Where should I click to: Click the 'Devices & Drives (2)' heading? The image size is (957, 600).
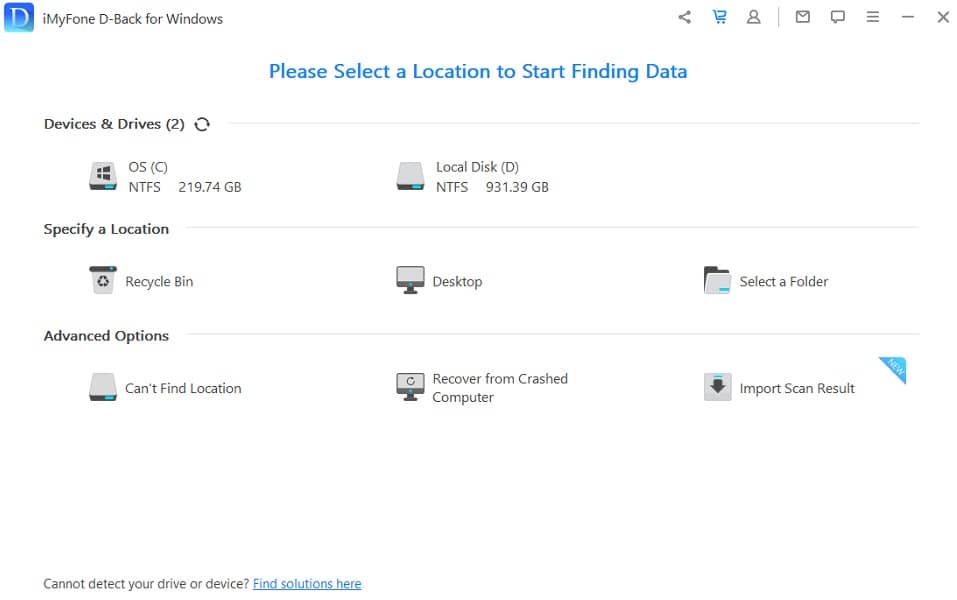click(x=114, y=124)
